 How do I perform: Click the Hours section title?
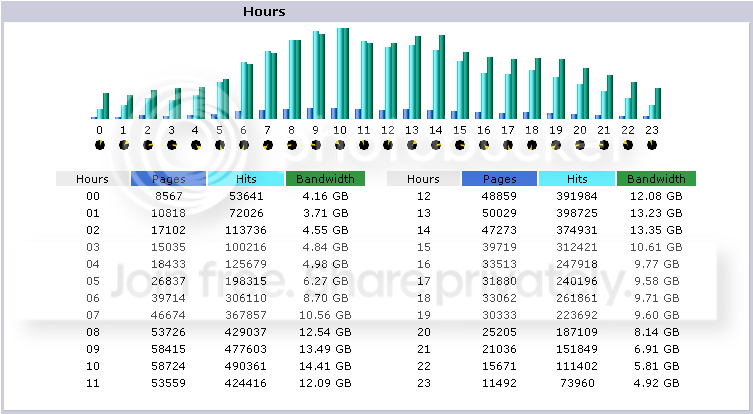point(264,12)
